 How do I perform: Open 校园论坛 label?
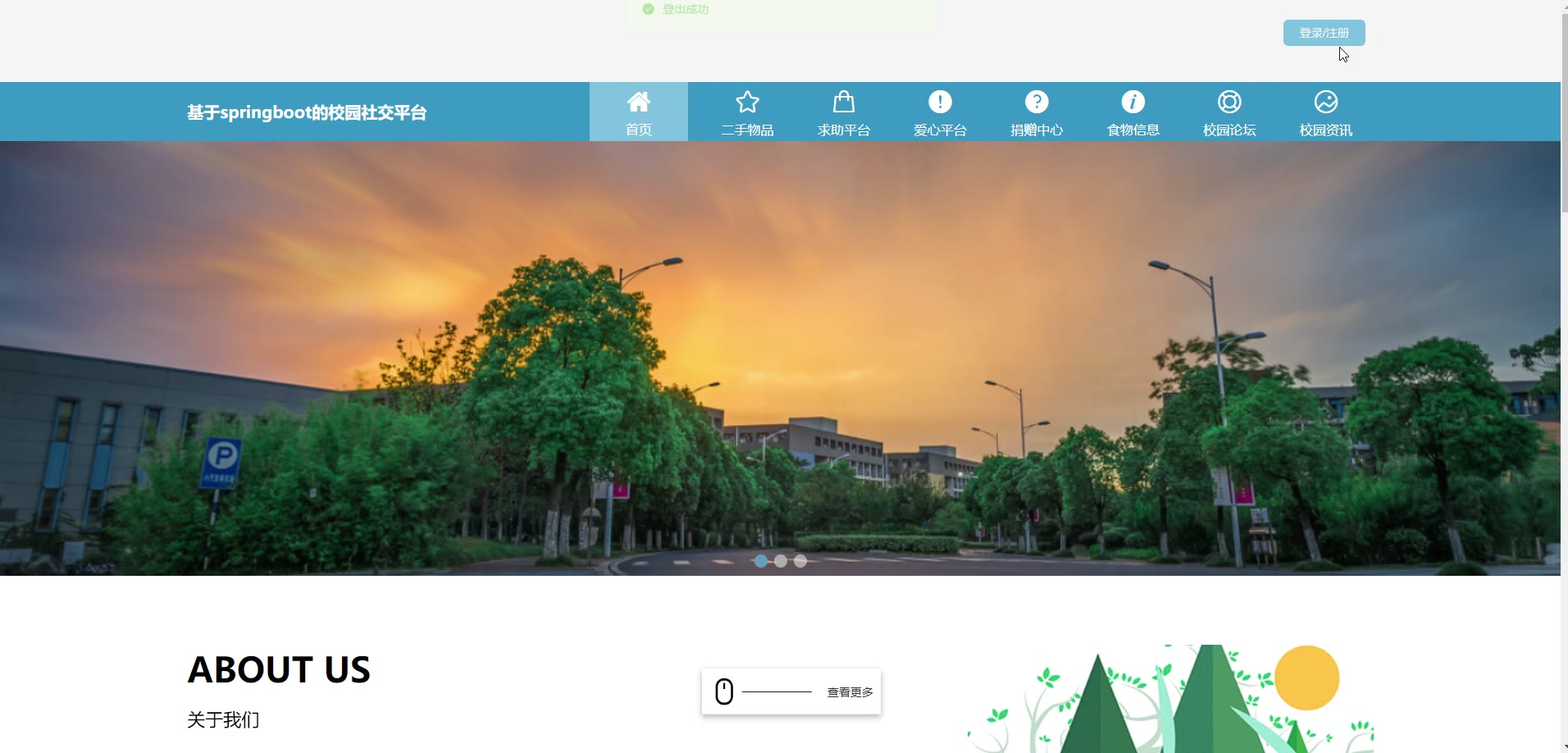1229,130
